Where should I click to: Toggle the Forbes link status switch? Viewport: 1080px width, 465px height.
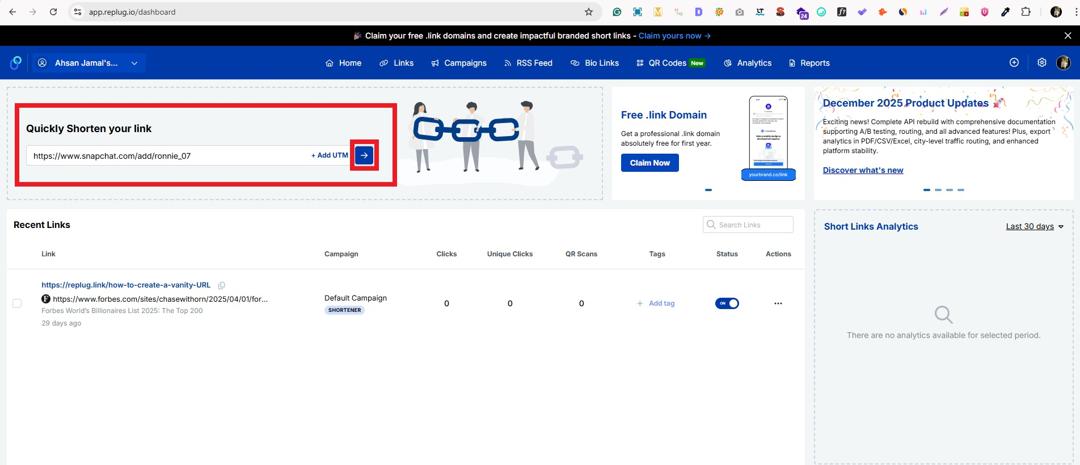[727, 303]
